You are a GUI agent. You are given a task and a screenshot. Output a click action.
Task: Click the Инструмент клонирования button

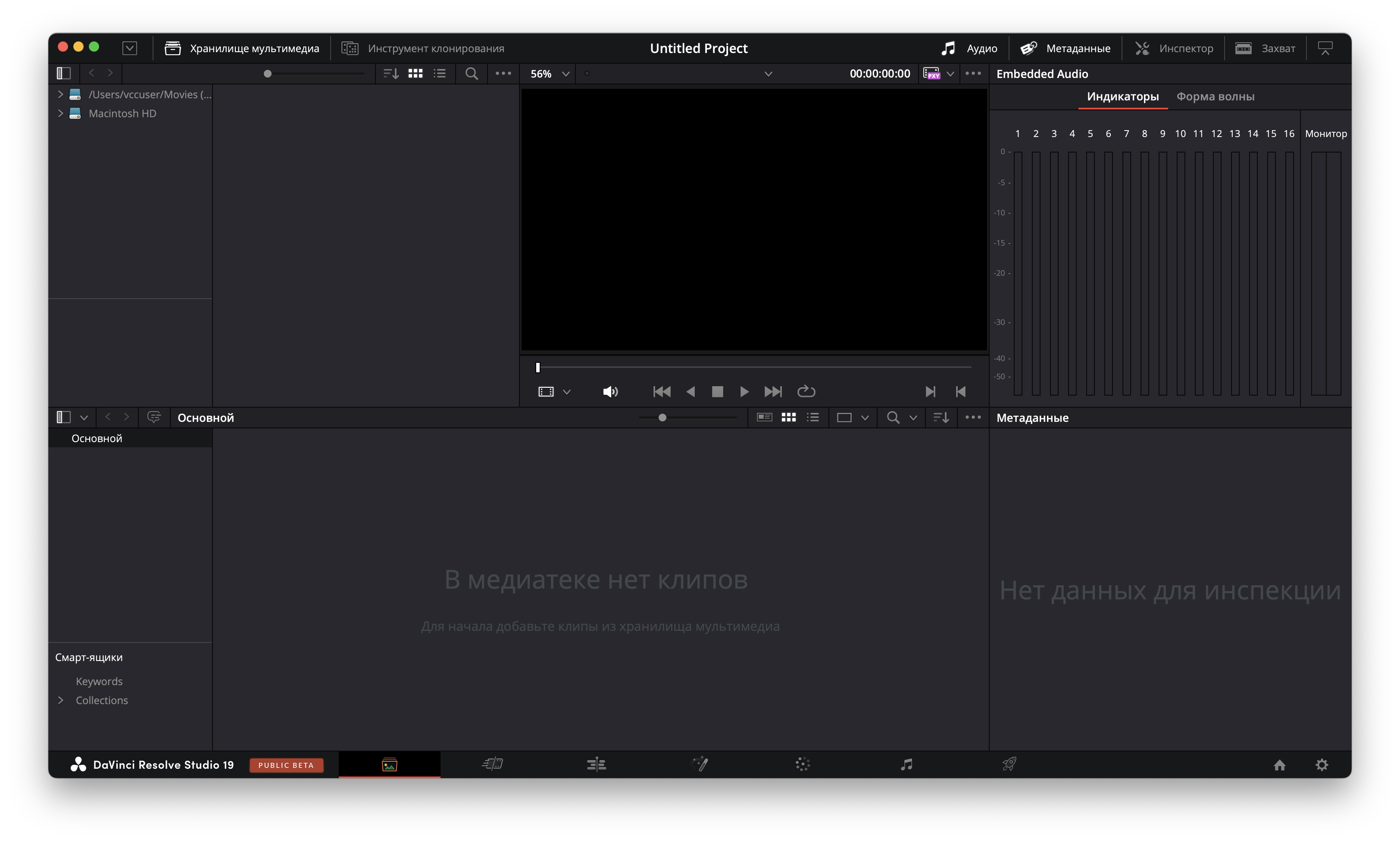point(423,48)
